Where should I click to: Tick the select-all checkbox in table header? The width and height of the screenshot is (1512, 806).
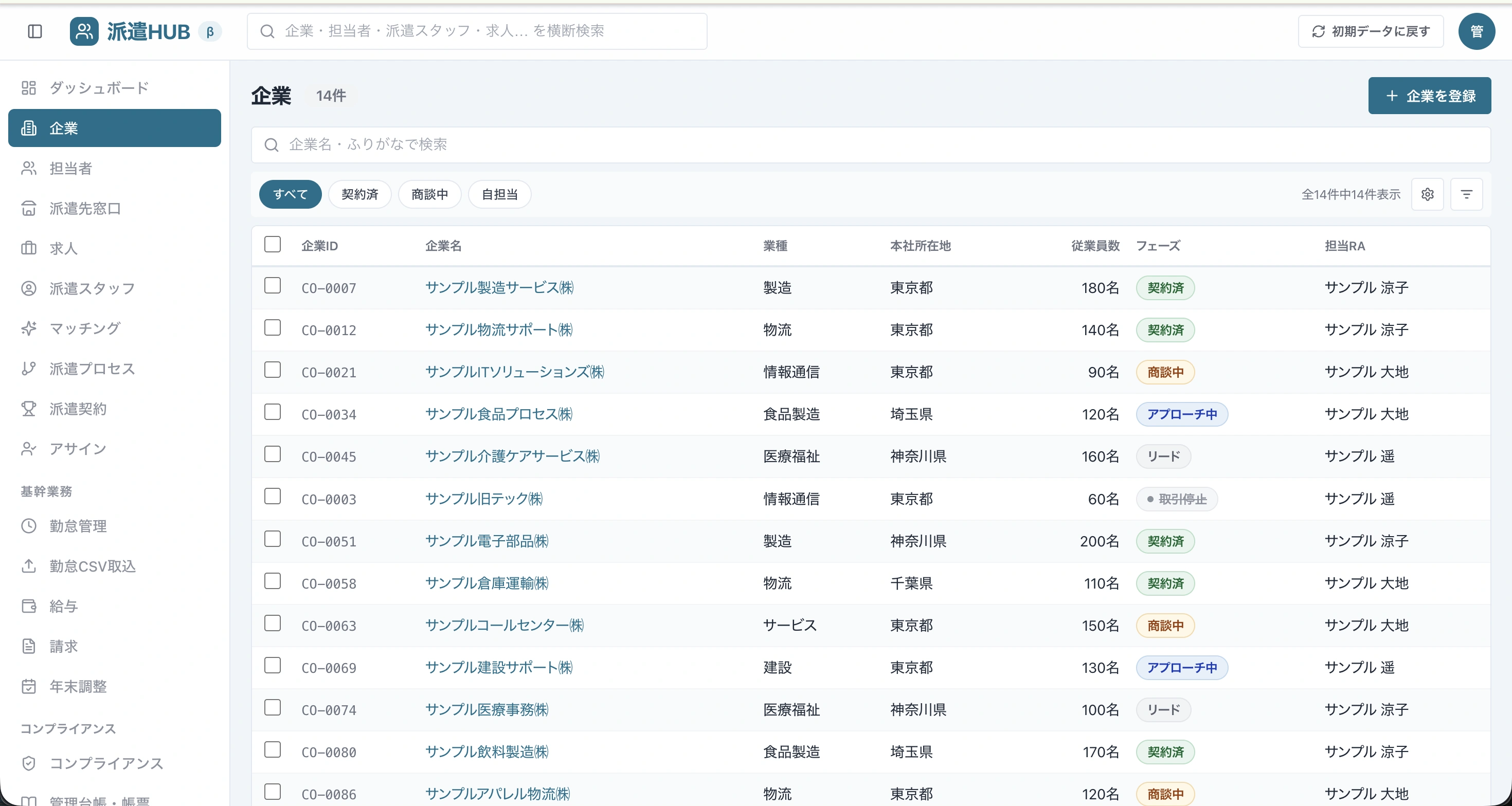click(273, 244)
